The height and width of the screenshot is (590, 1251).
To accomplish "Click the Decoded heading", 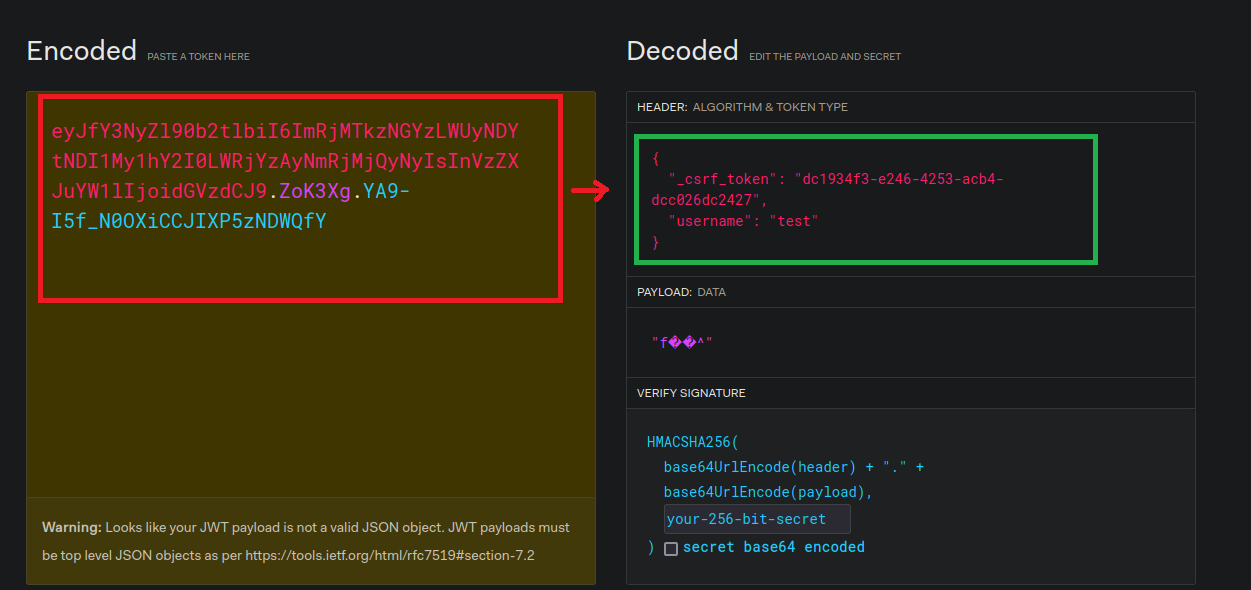I will tap(682, 51).
